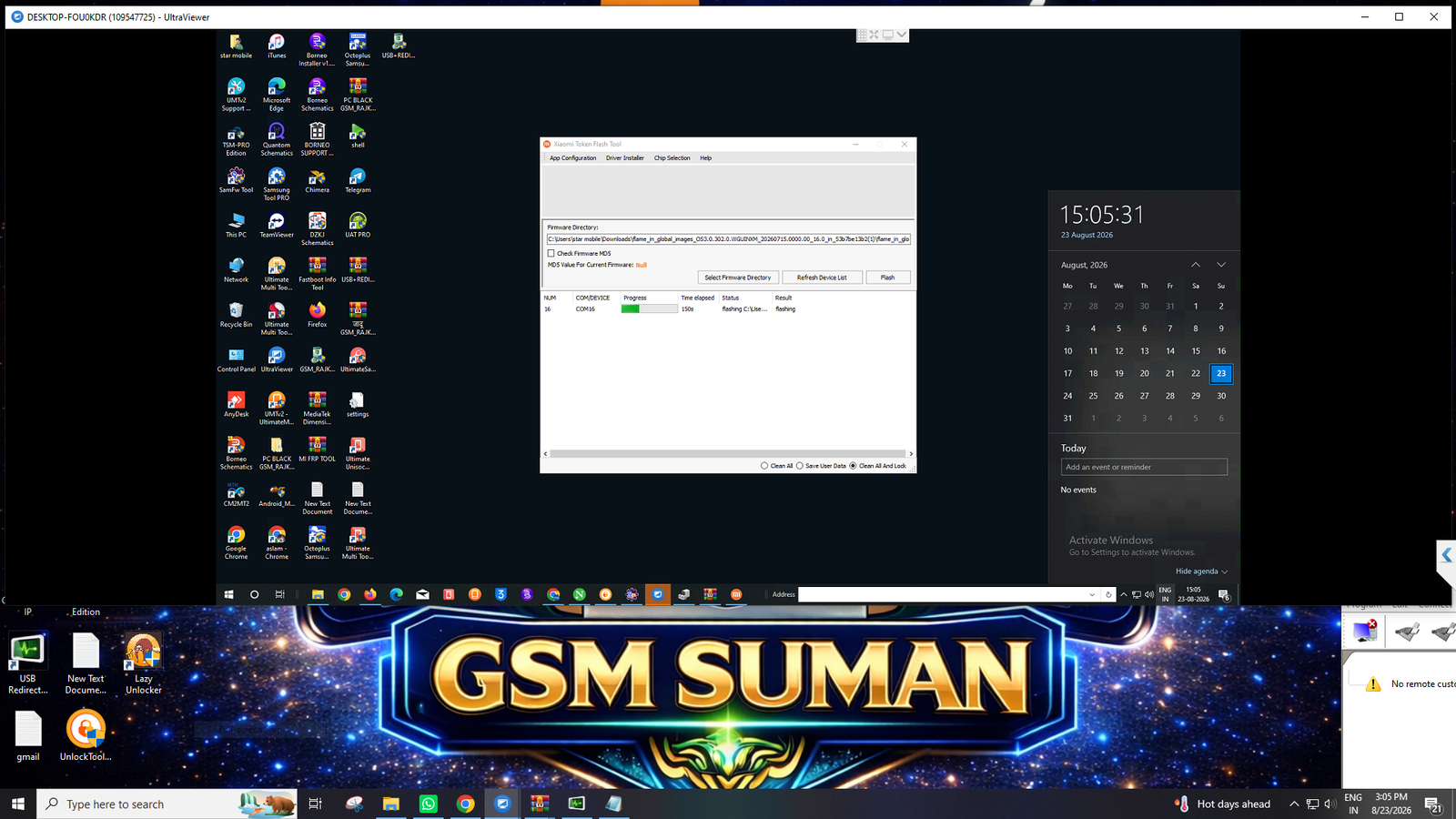Screen dimensions: 1456x819
Task: Expand the remote taskbar Address dropdown
Action: [x=1092, y=594]
